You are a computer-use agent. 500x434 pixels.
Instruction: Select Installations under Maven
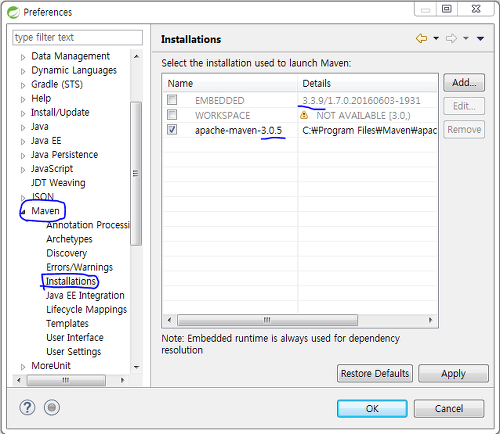(x=71, y=281)
